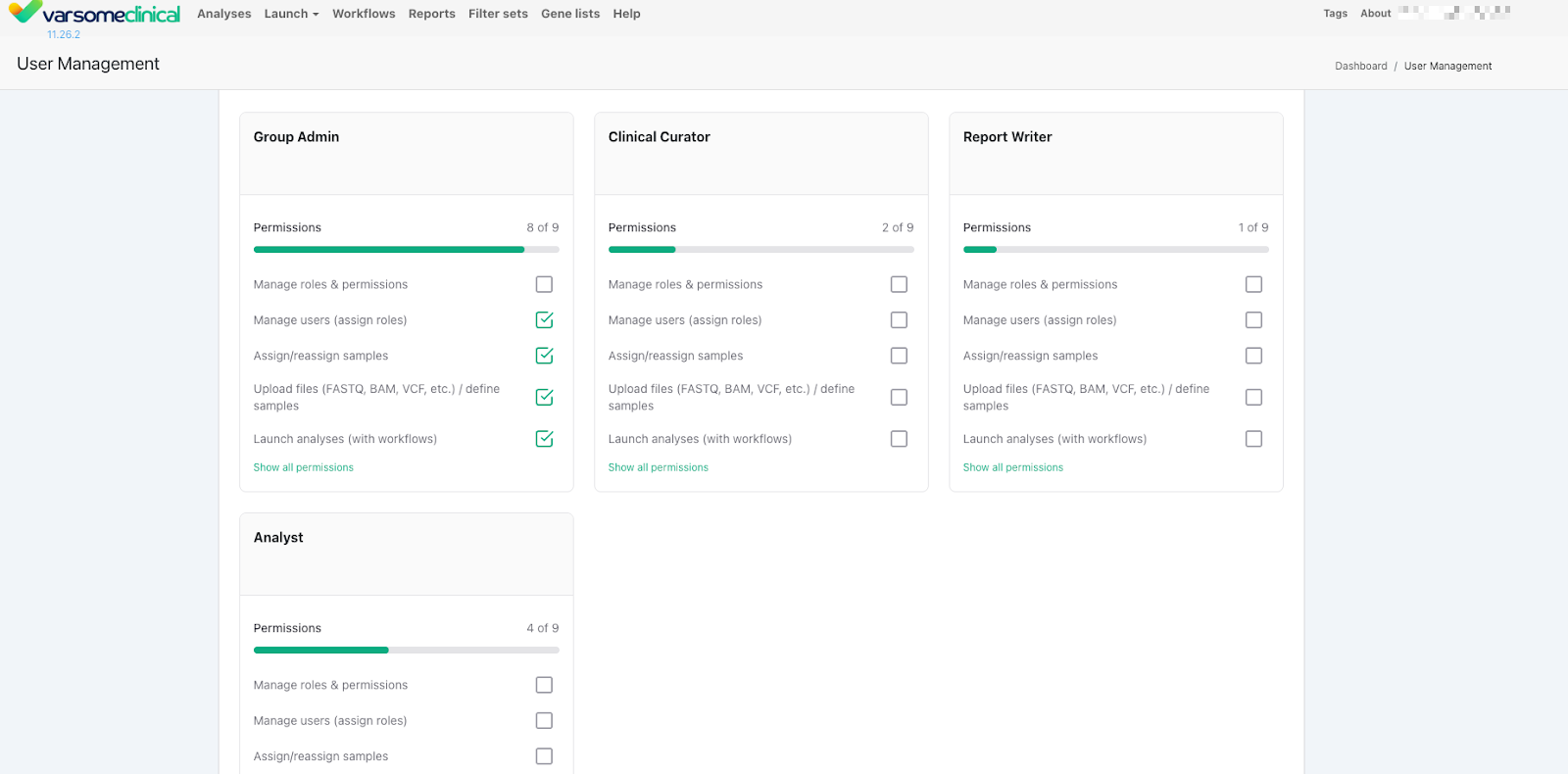Enable Manage users for Analyst role

tap(544, 721)
